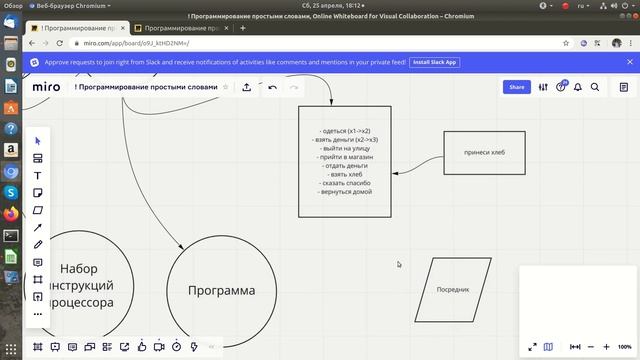The height and width of the screenshot is (360, 640).
Task: Click the Upload tool icon
Action: click(x=38, y=297)
